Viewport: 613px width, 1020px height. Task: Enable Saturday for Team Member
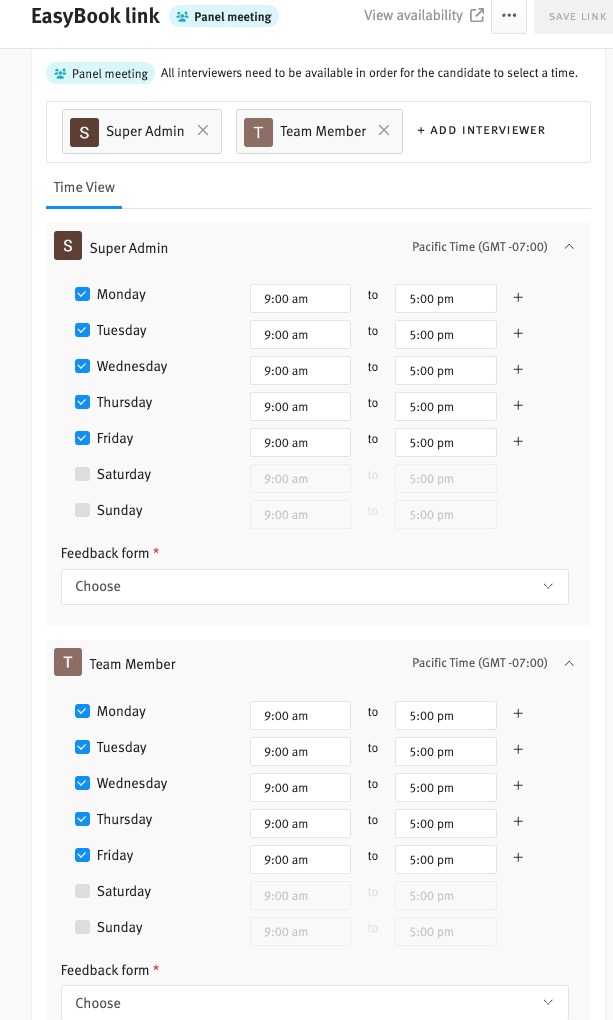[x=82, y=891]
